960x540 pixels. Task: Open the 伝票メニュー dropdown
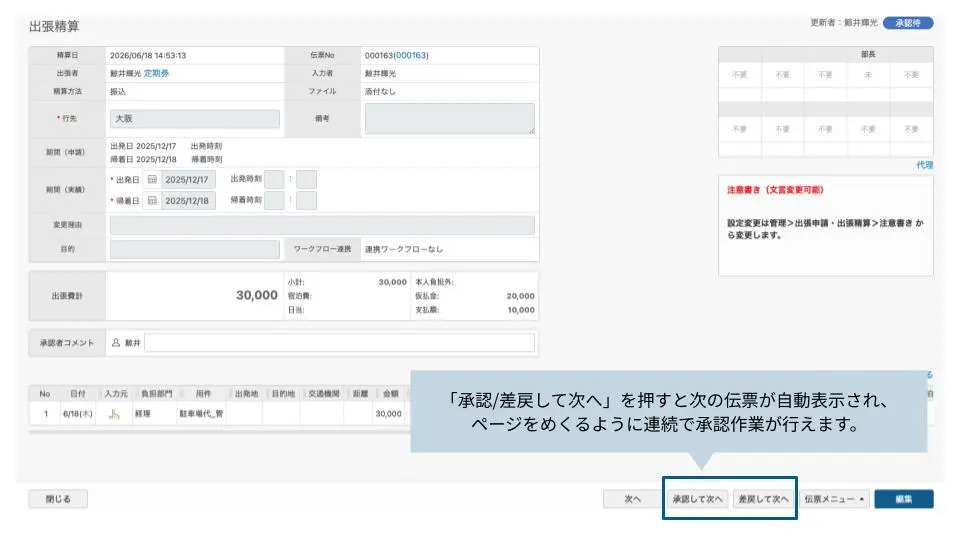pos(834,499)
